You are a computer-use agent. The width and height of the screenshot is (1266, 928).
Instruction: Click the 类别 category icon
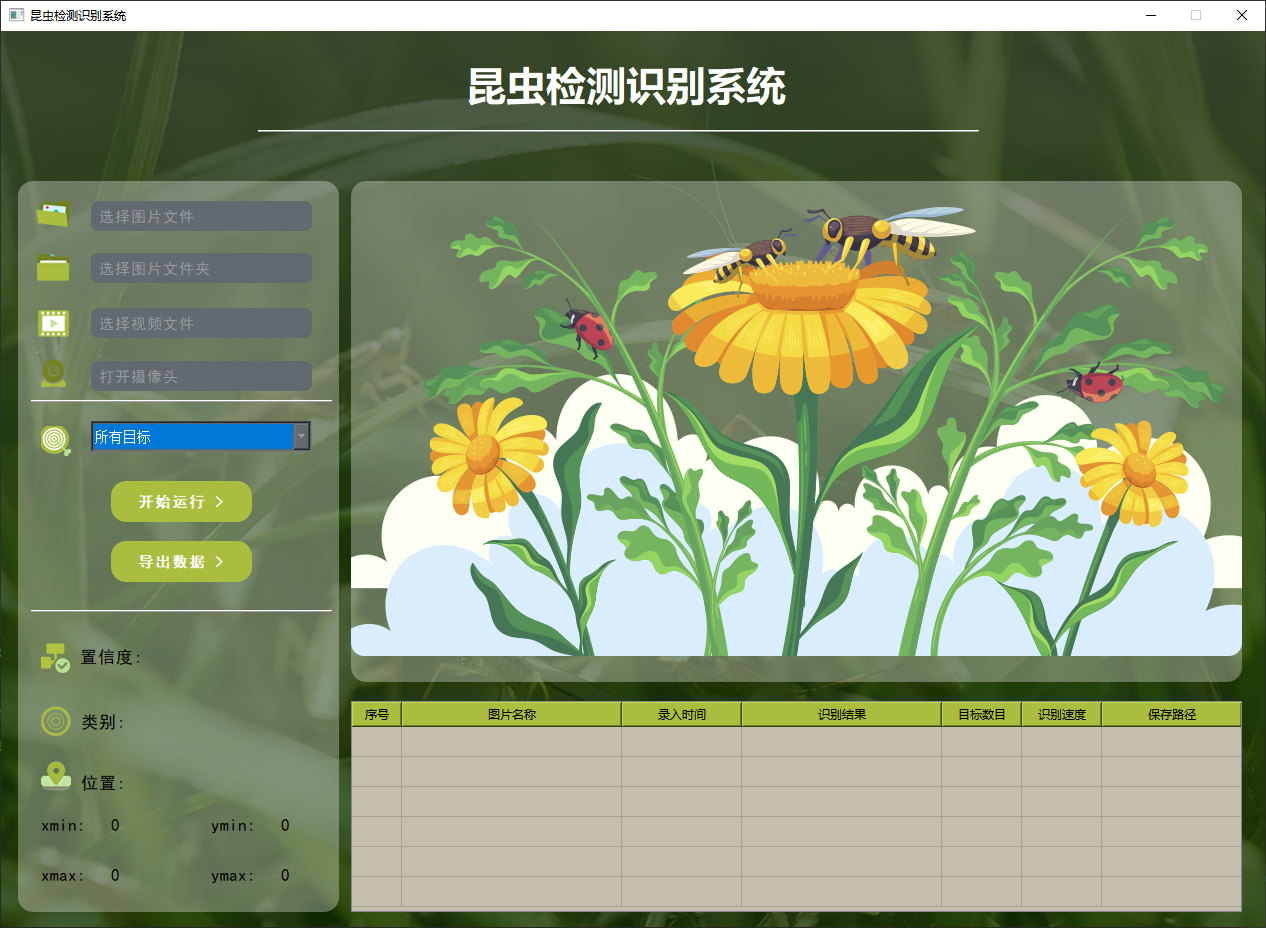tap(56, 721)
